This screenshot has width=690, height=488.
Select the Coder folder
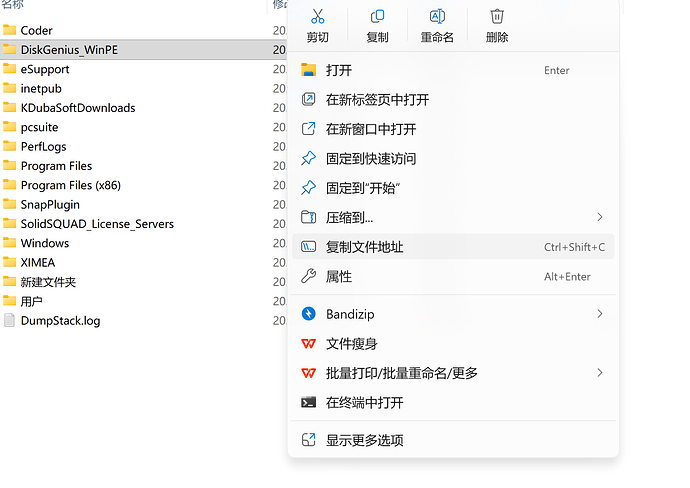coord(36,30)
